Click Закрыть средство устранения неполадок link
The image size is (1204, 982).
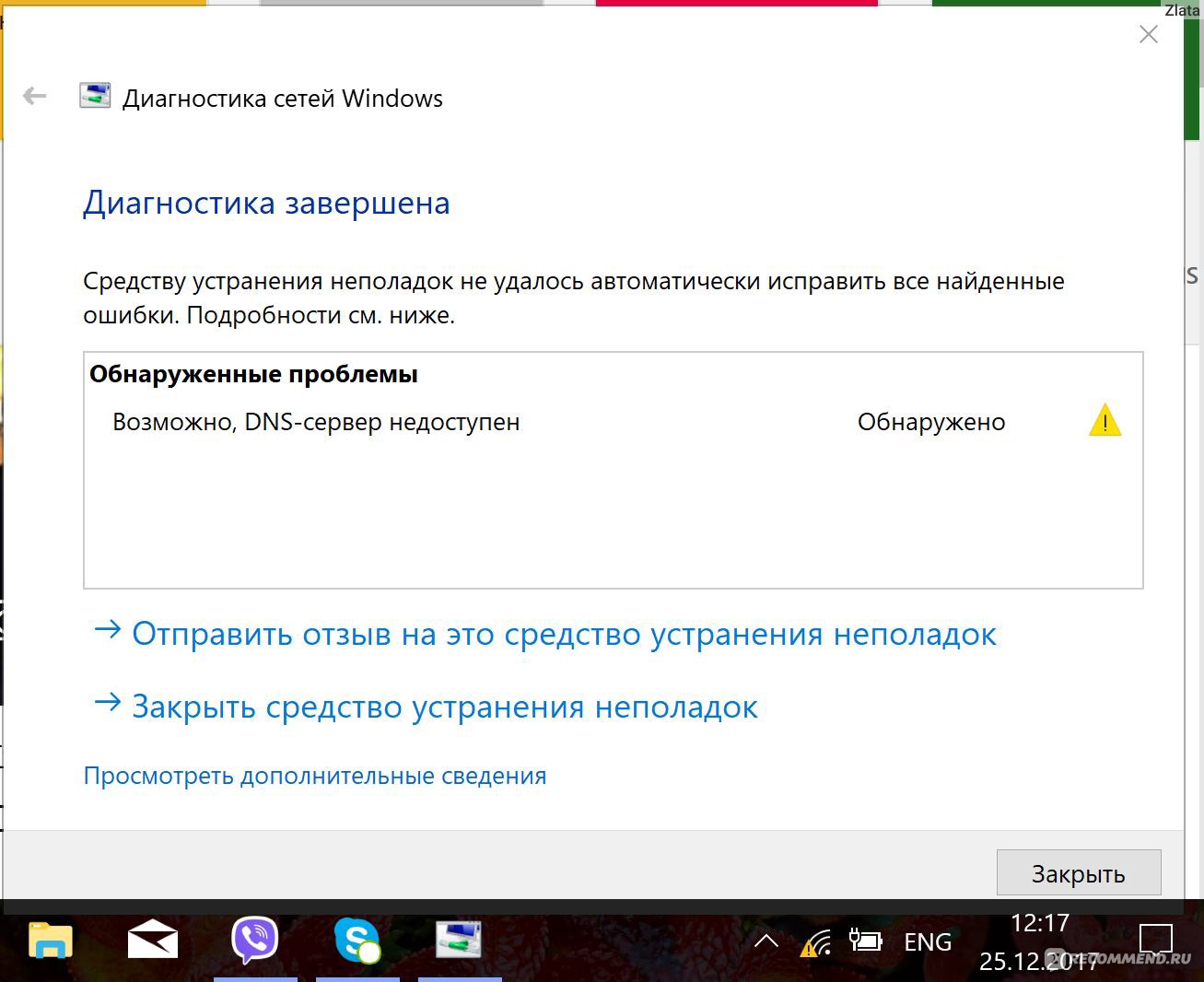[x=426, y=707]
